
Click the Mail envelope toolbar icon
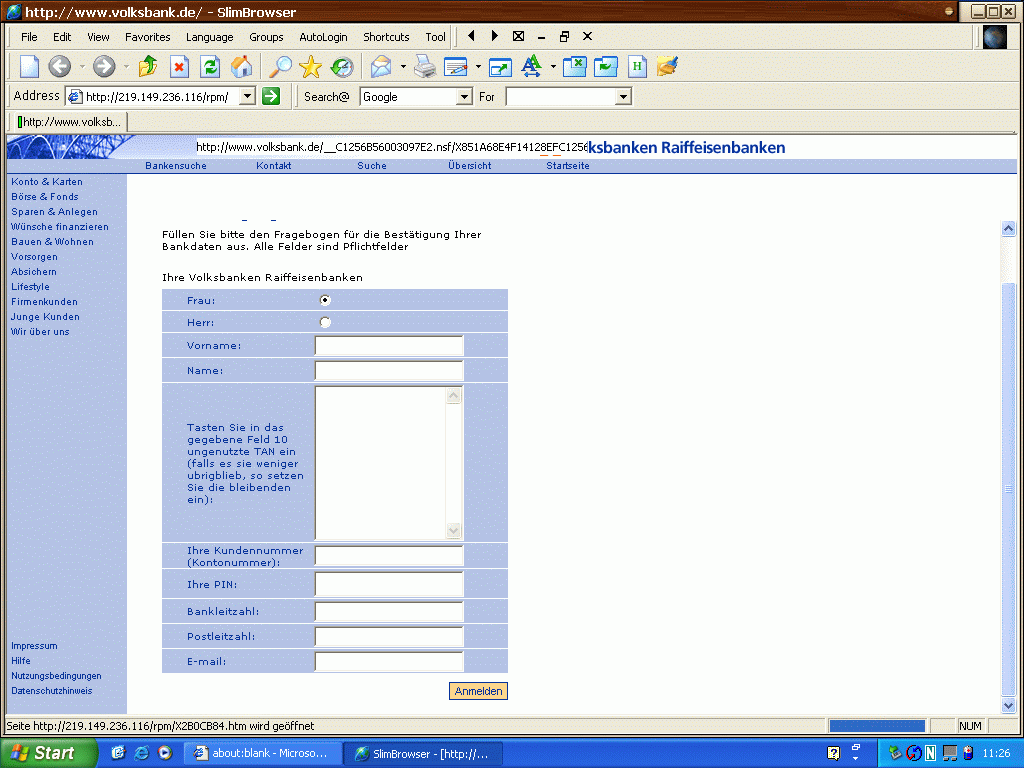pyautogui.click(x=381, y=66)
